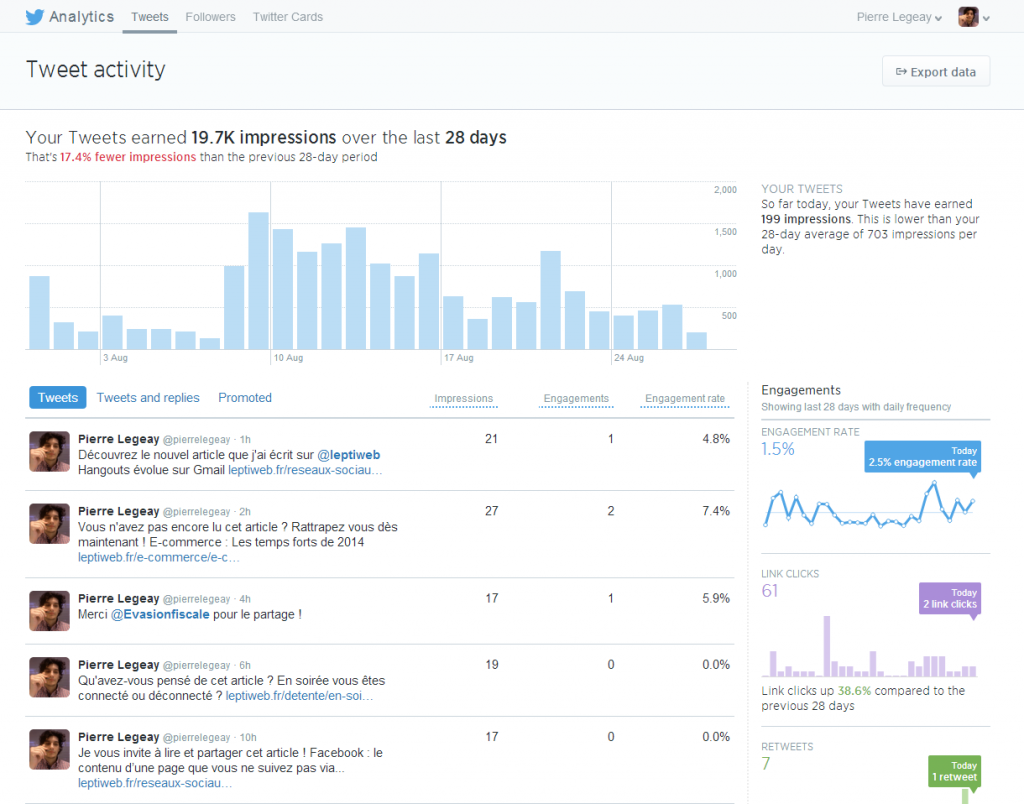Click the 4.8% engagement rate value
Image resolution: width=1024 pixels, height=804 pixels.
click(x=716, y=439)
